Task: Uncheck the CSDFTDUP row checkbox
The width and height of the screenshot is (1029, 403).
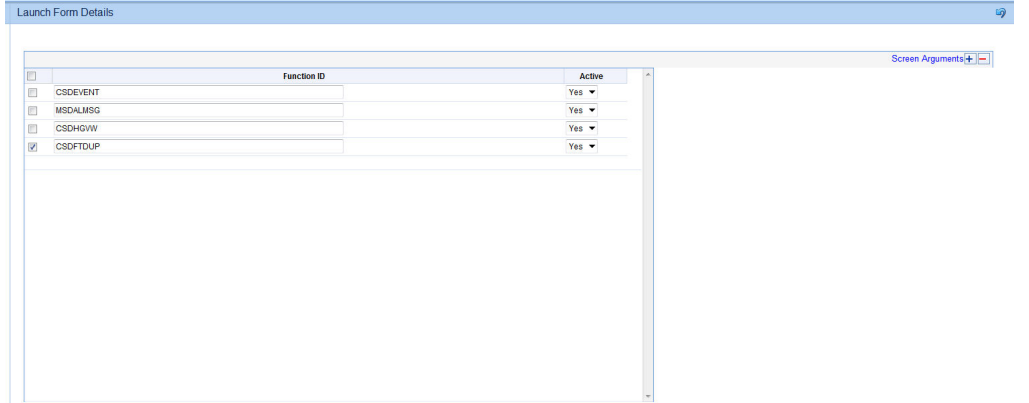Action: (32, 147)
